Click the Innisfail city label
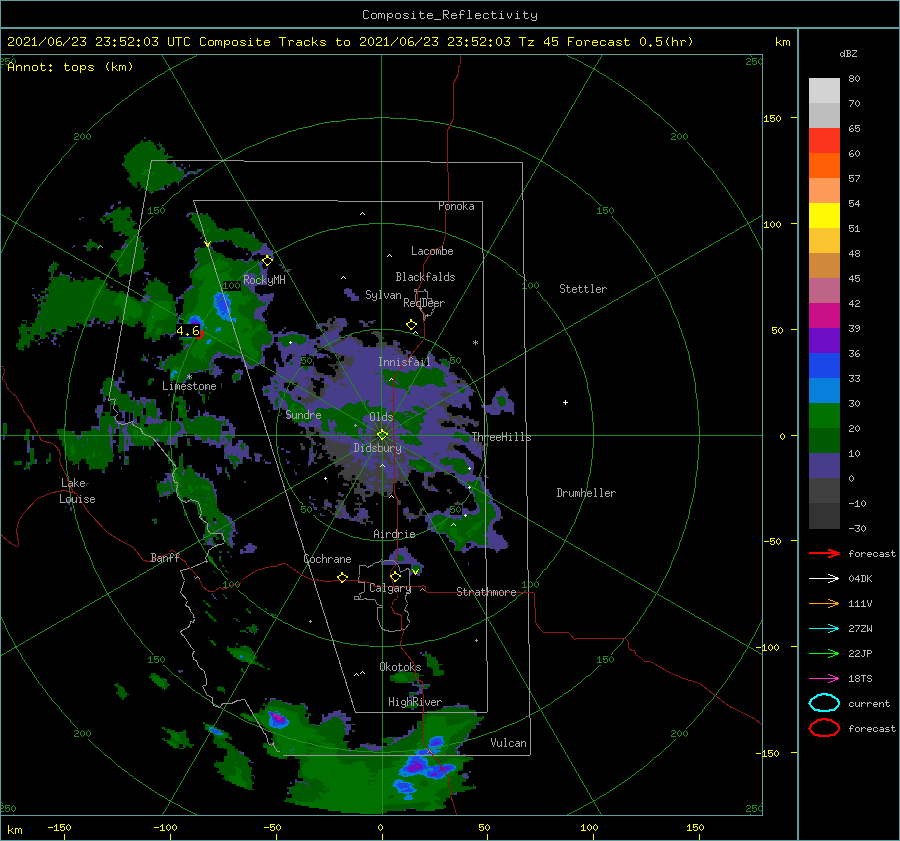The image size is (900, 841). (404, 362)
